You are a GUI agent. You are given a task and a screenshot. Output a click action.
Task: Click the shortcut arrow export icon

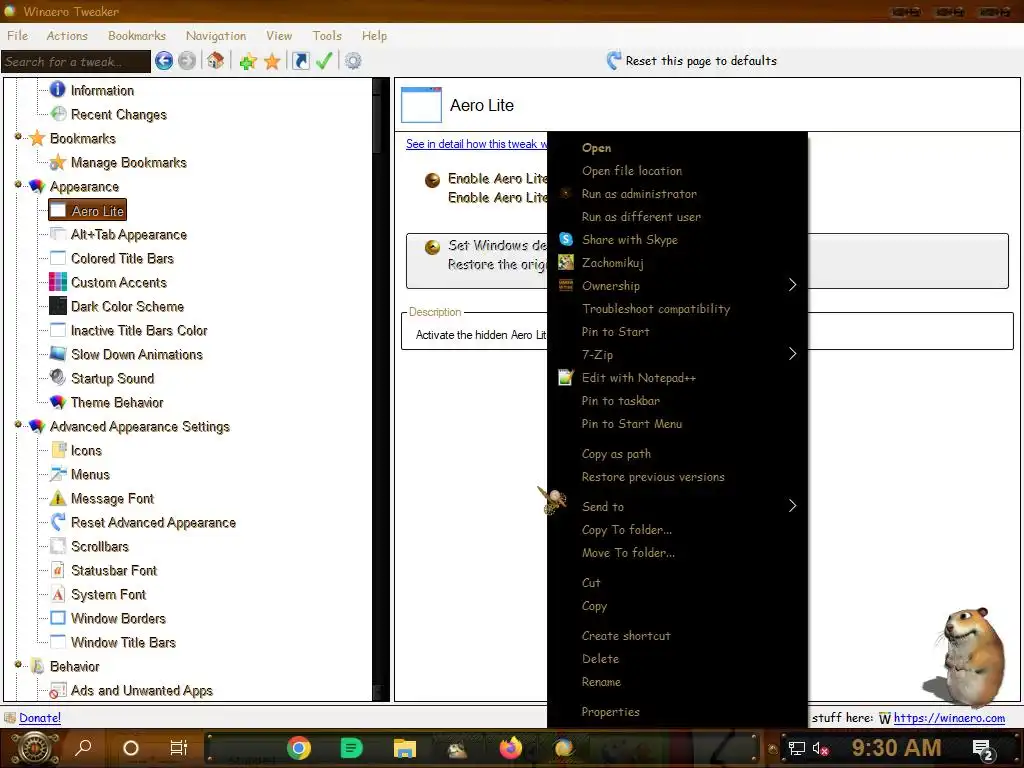click(300, 61)
